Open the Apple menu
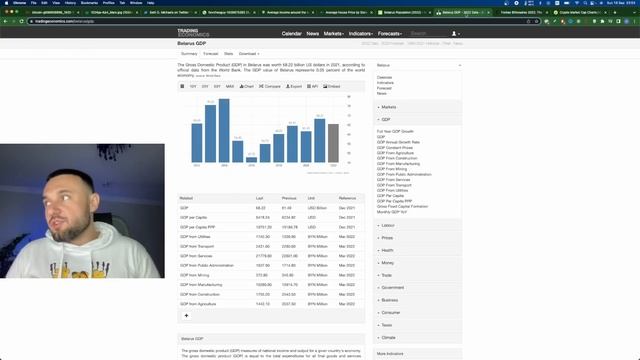 click(x=6, y=3)
